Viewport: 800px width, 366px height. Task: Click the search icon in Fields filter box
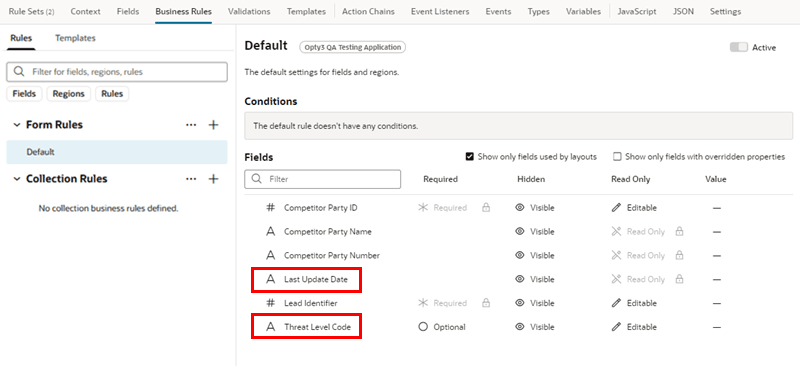pyautogui.click(x=257, y=179)
